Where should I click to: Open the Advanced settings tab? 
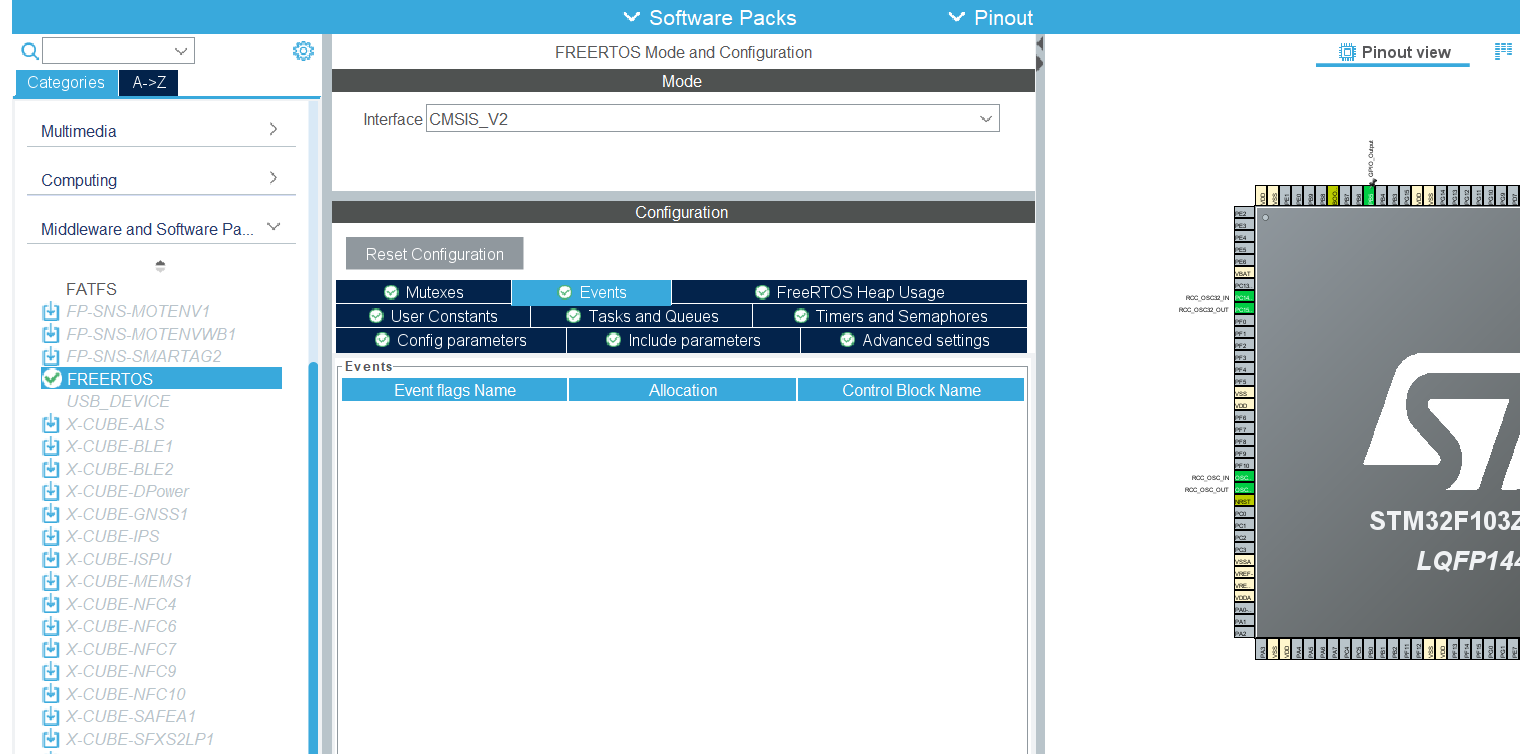[x=914, y=340]
